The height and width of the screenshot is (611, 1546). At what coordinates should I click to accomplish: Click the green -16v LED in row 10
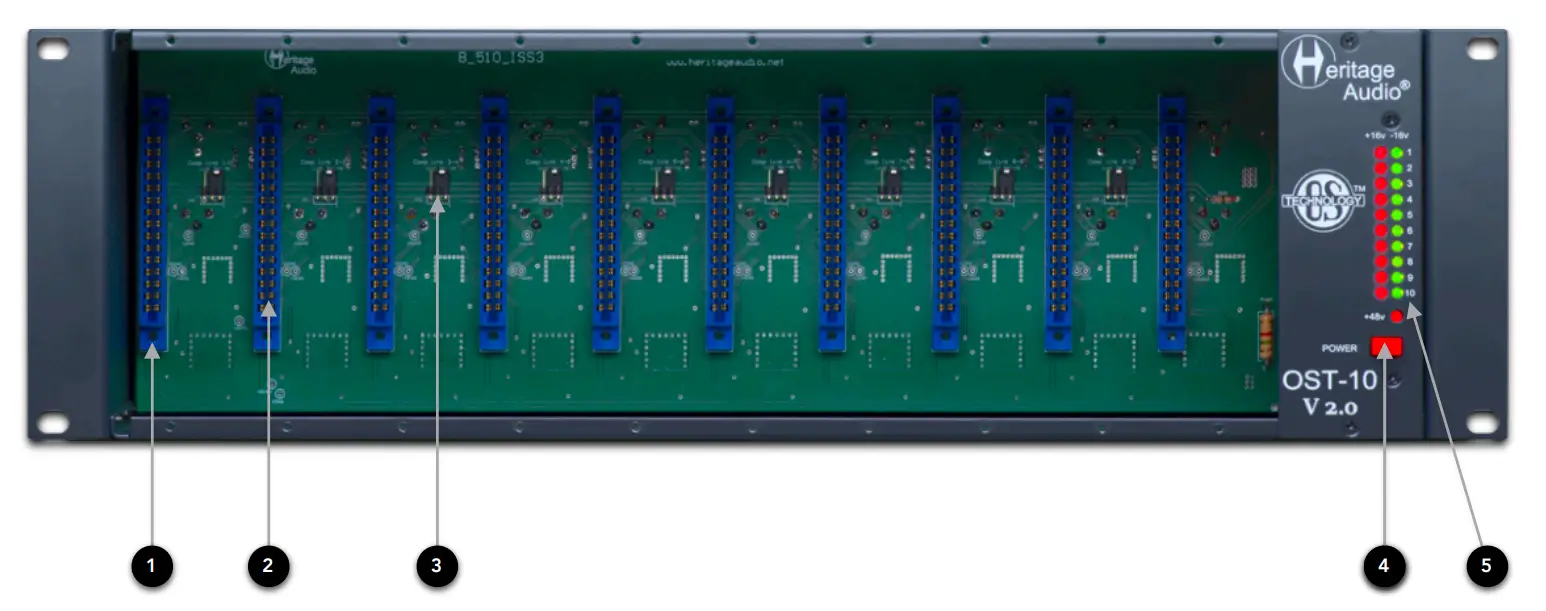(x=1397, y=293)
